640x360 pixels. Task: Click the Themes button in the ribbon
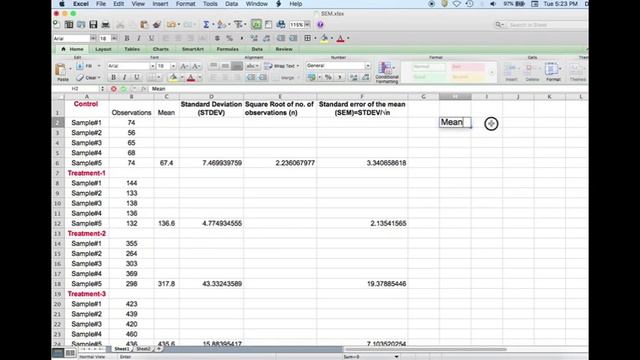coord(577,72)
